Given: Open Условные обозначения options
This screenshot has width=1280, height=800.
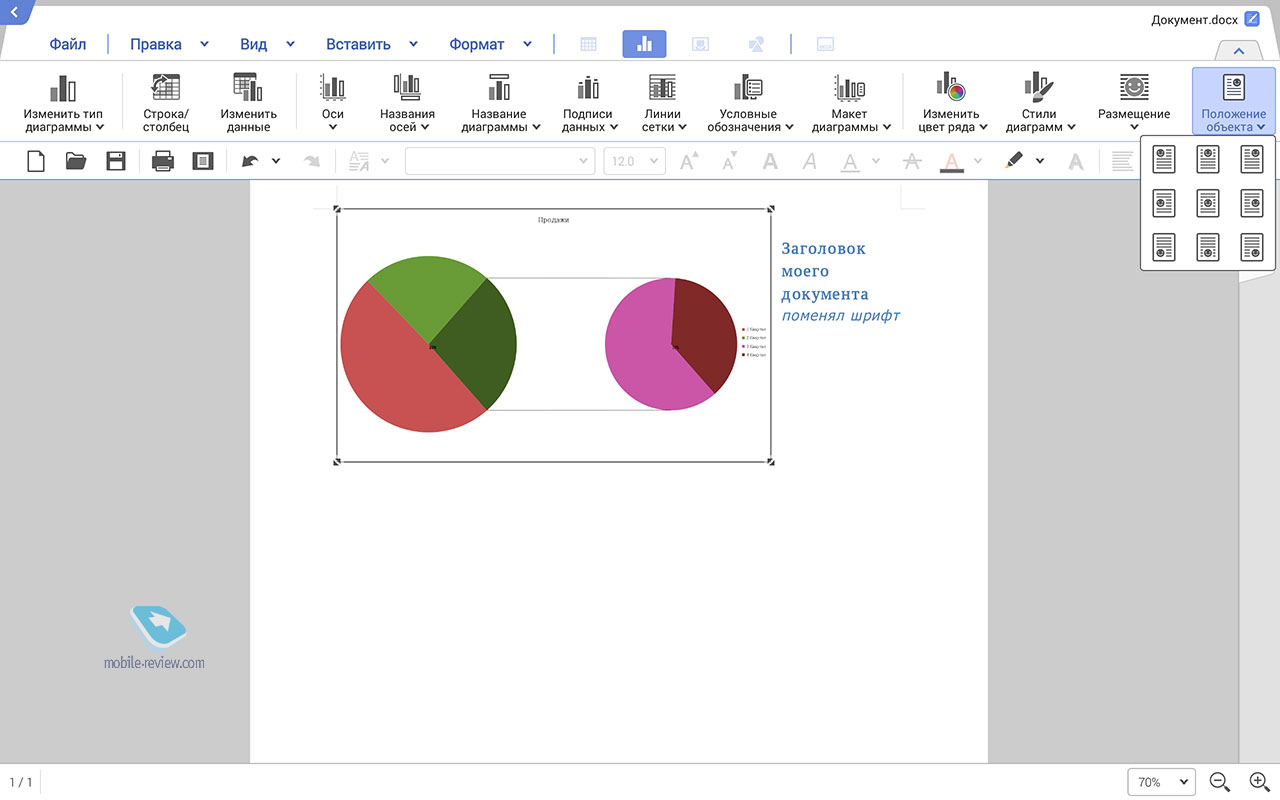Looking at the screenshot, I should coord(748,103).
